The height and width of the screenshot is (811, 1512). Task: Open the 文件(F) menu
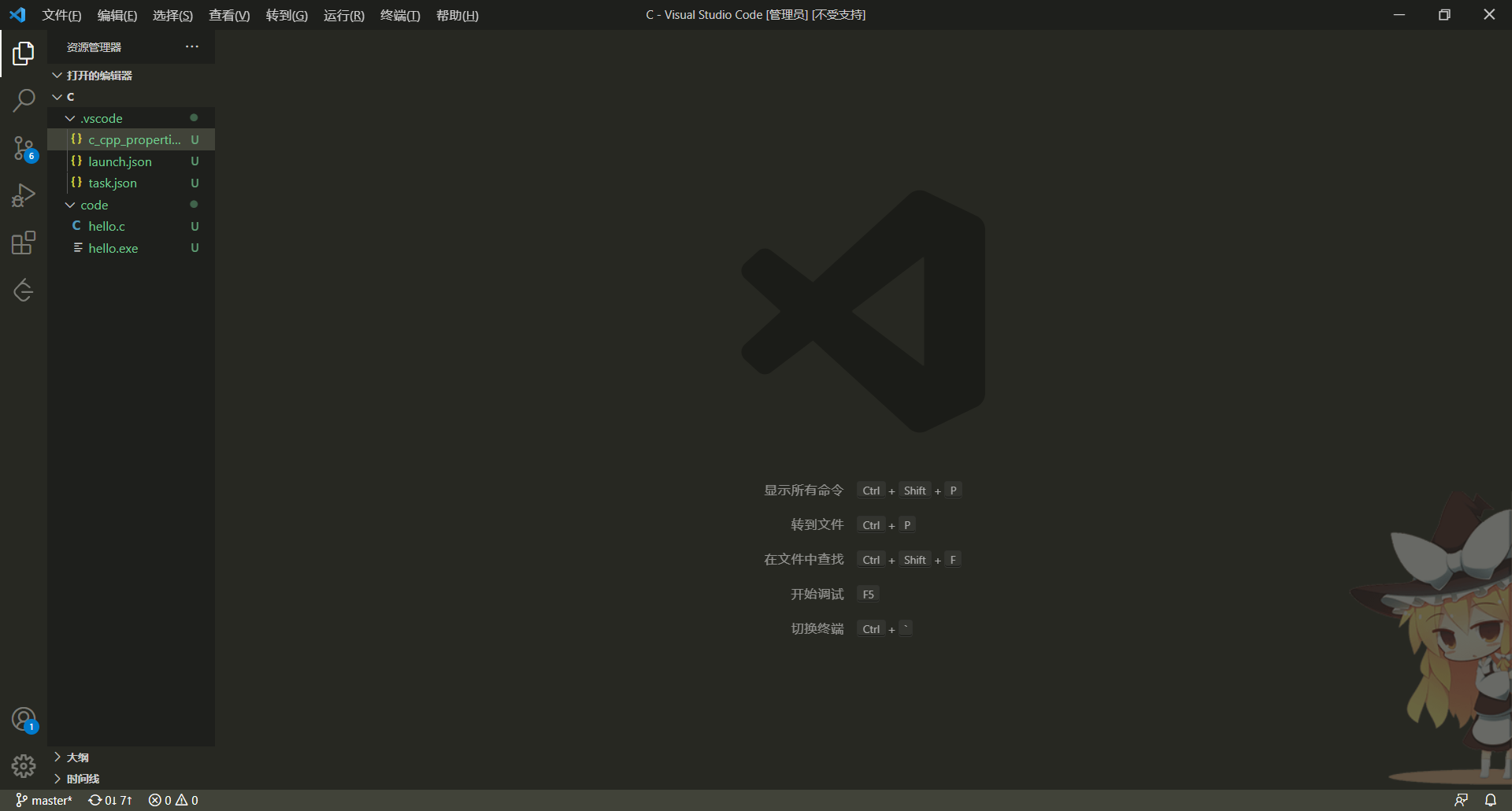coord(61,16)
